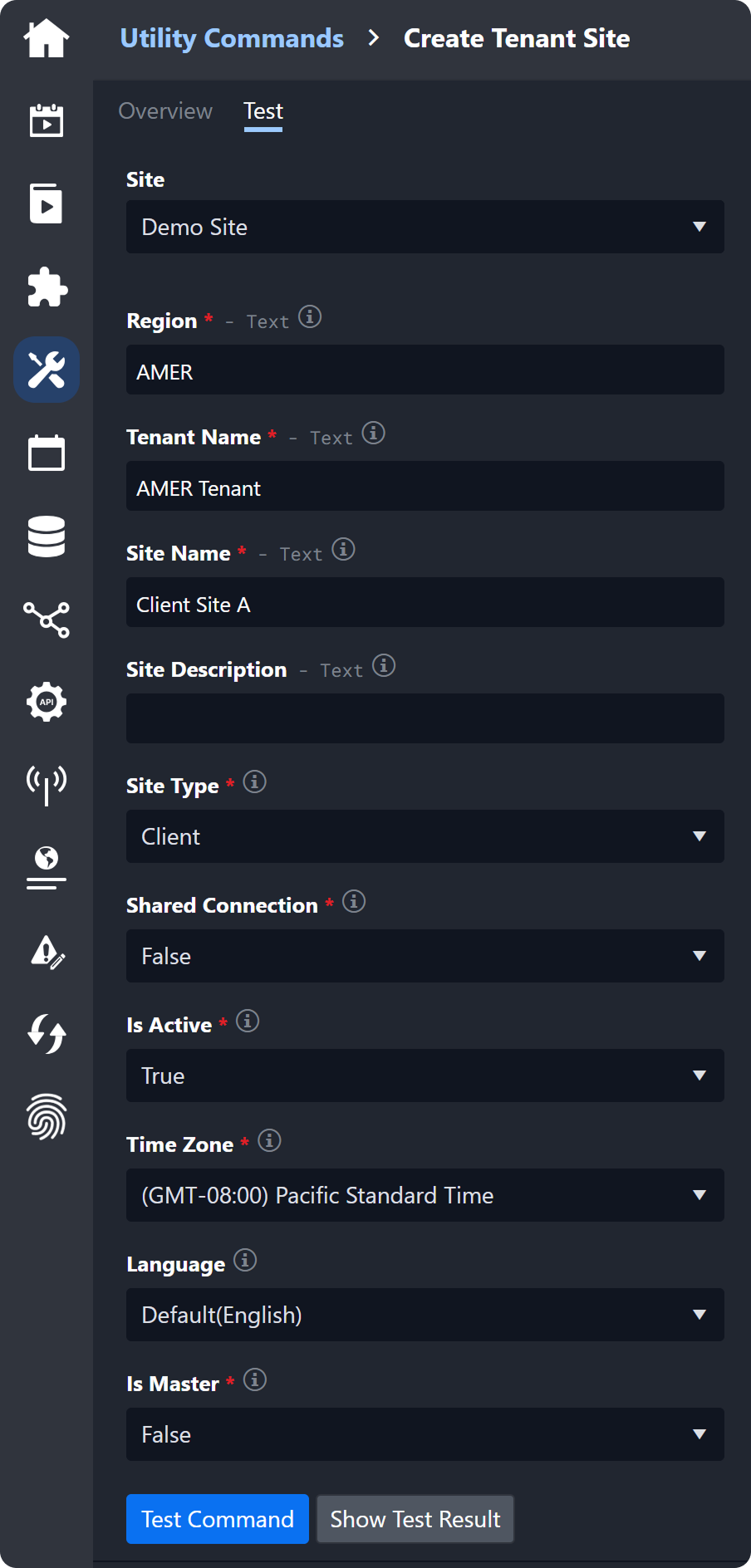Click the Time Zone info icon
Image resolution: width=751 pixels, height=1568 pixels.
click(x=269, y=1140)
